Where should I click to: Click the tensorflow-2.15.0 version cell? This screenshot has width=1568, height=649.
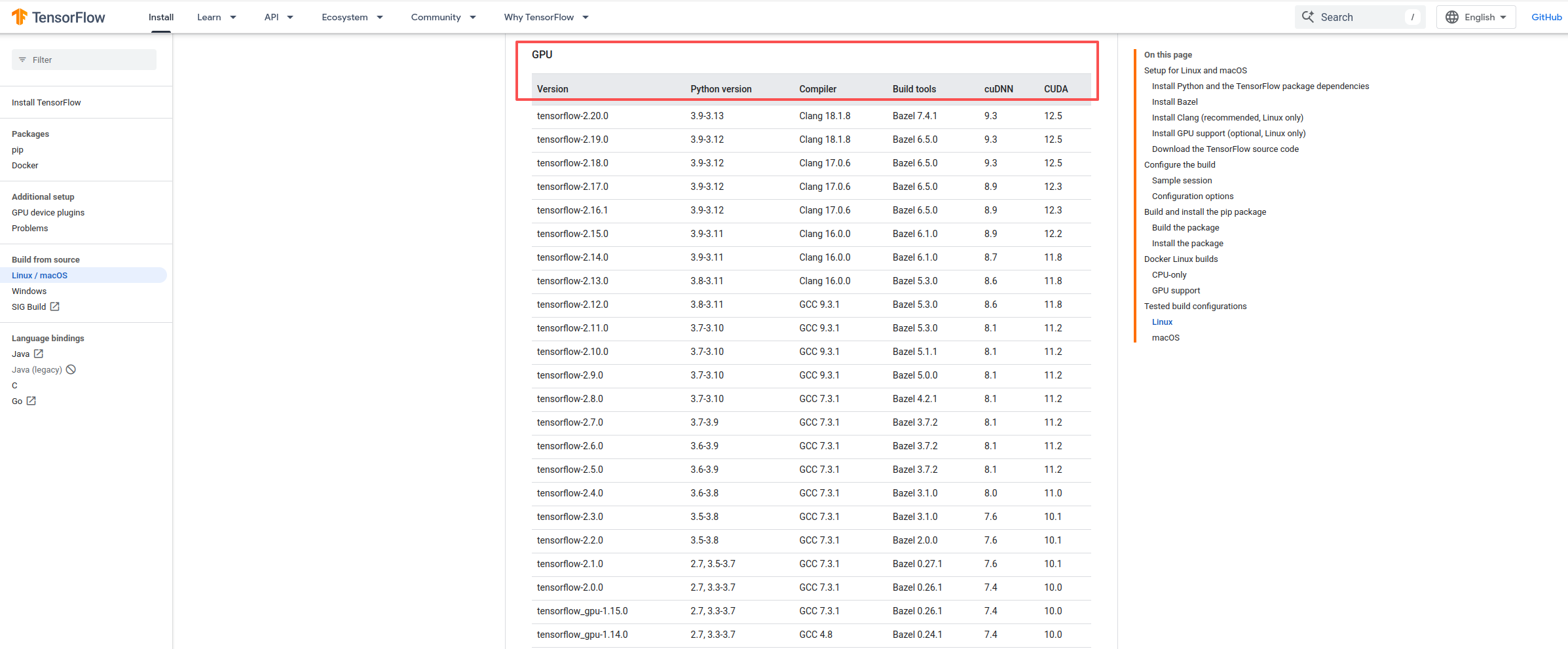coord(572,234)
